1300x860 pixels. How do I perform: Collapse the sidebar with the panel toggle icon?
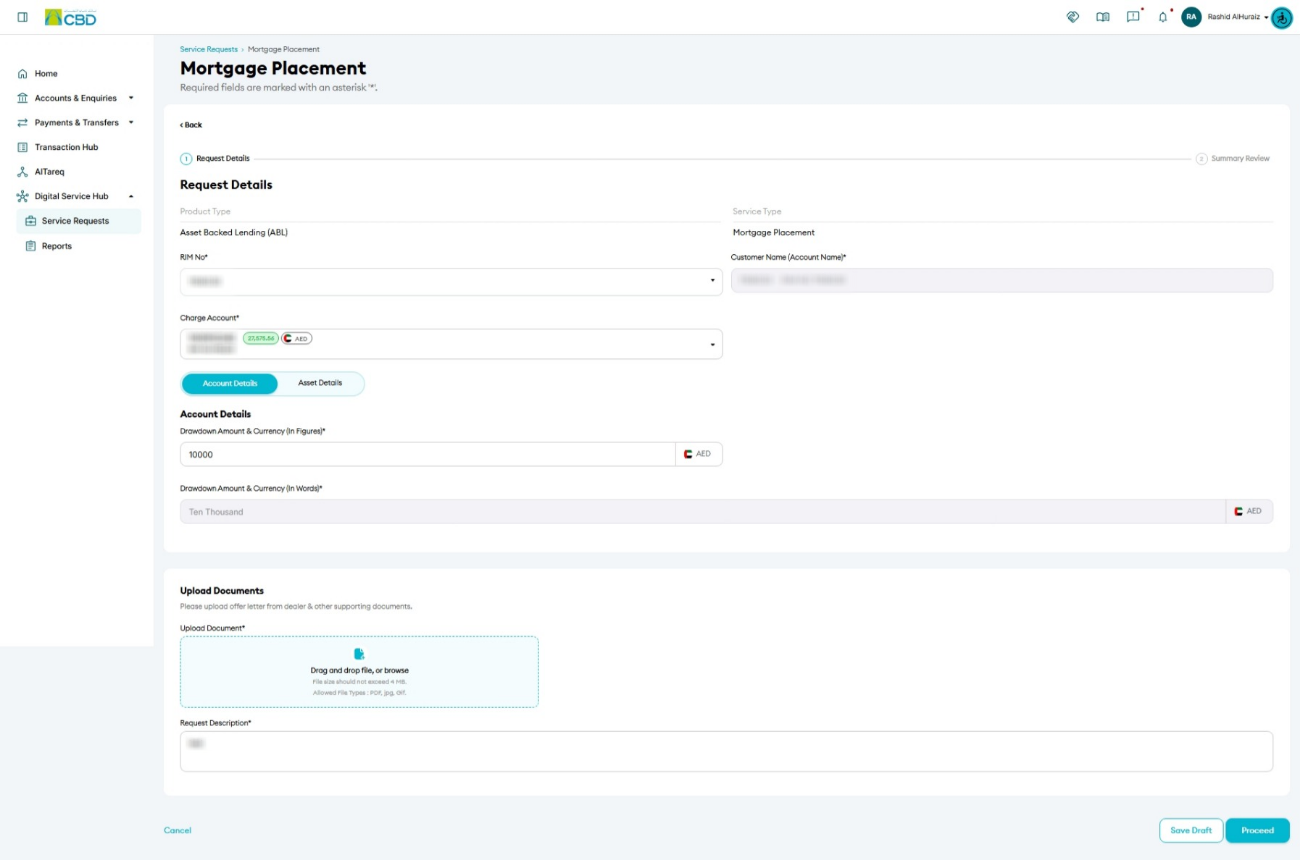click(22, 17)
